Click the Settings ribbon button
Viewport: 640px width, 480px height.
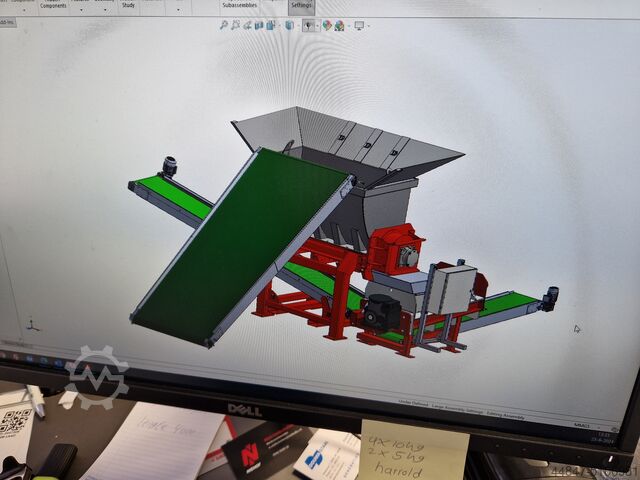tap(301, 5)
